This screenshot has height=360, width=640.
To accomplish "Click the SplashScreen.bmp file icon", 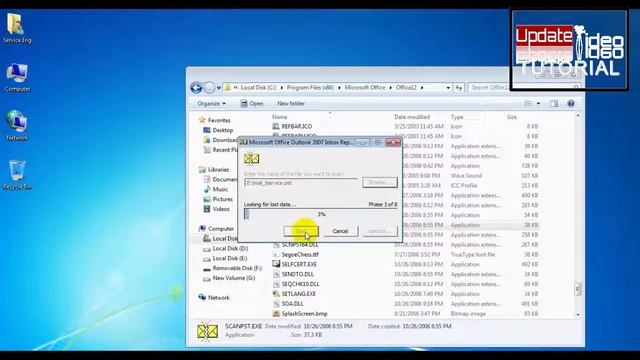I will 276,314.
